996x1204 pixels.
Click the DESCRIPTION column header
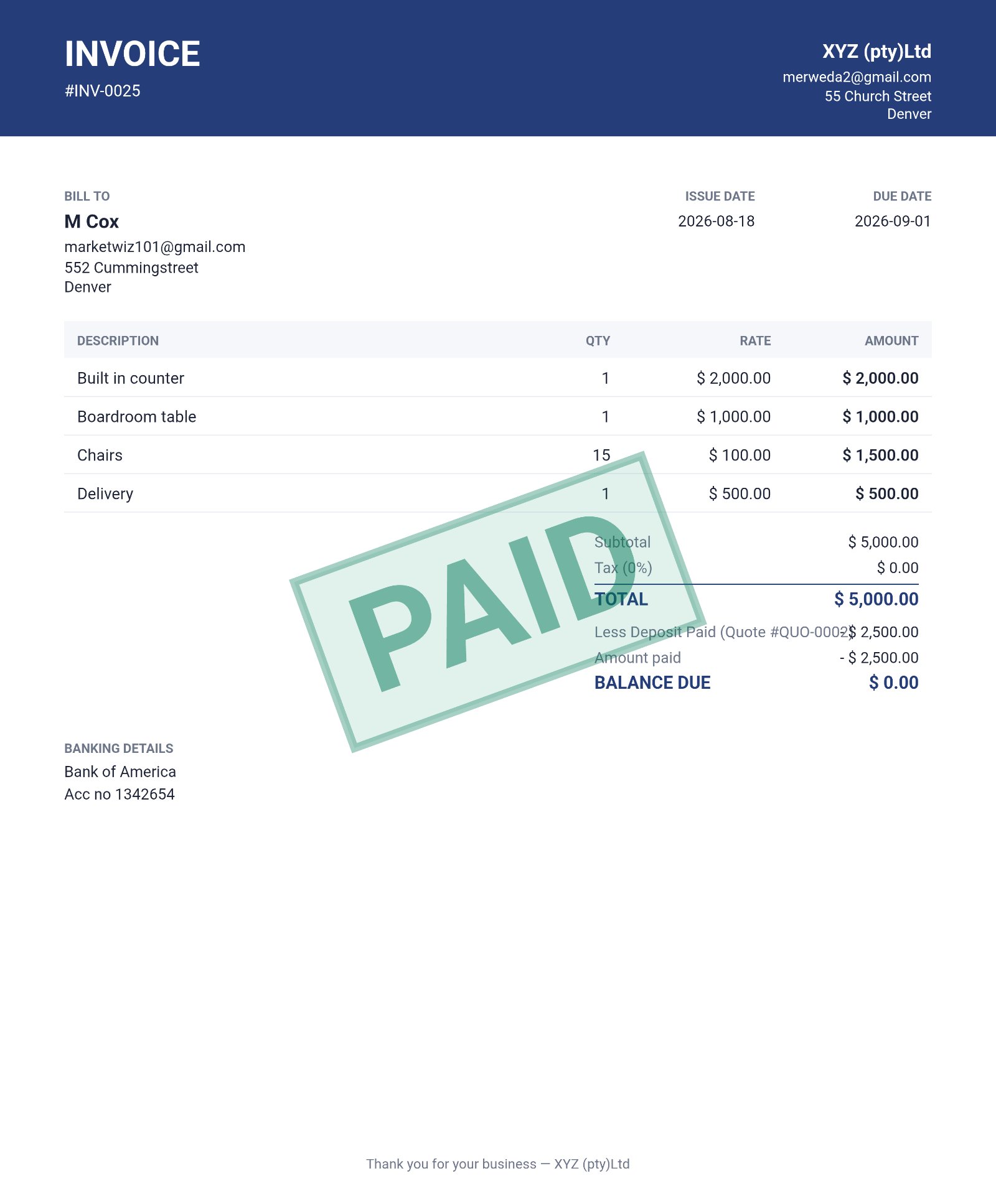[x=118, y=341]
